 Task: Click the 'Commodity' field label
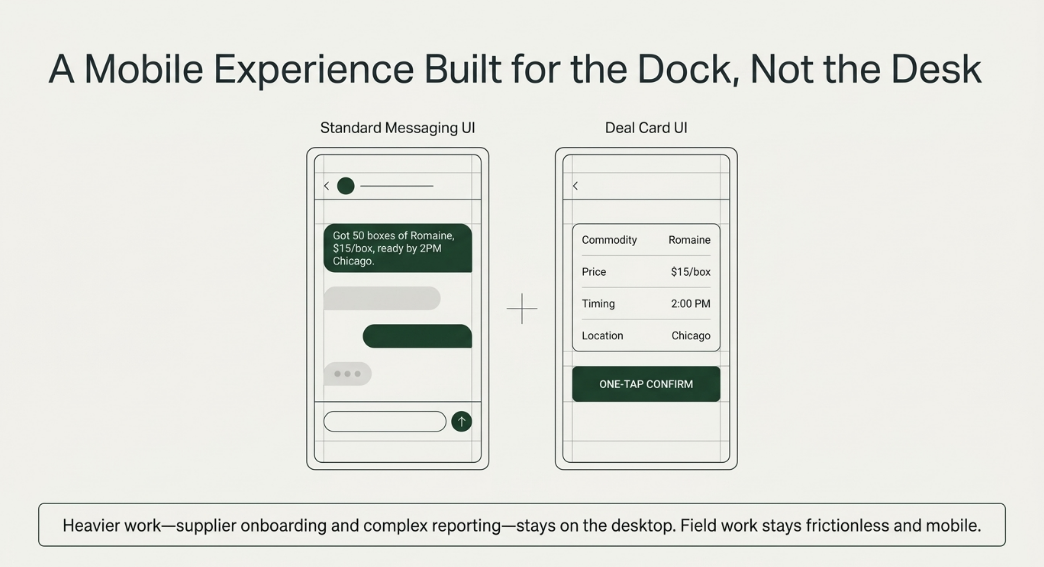609,240
